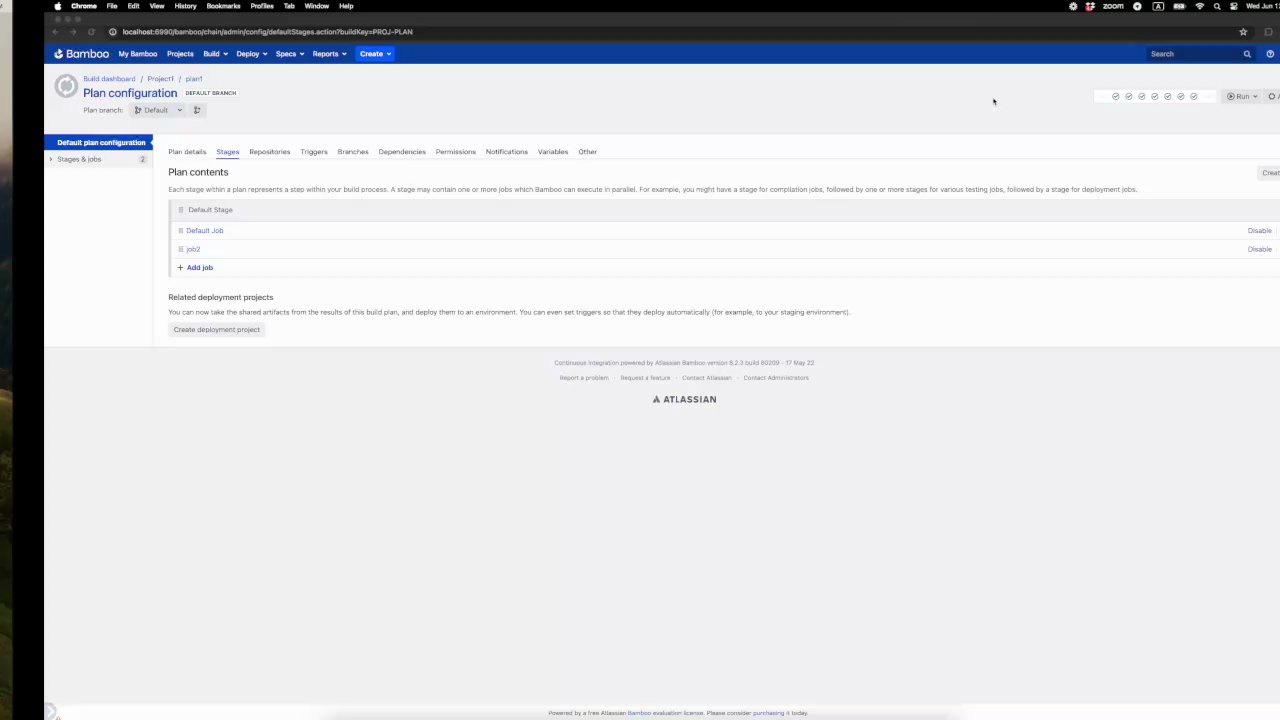Click the drag handle beside Default Job
The image size is (1280, 720).
[x=180, y=231]
